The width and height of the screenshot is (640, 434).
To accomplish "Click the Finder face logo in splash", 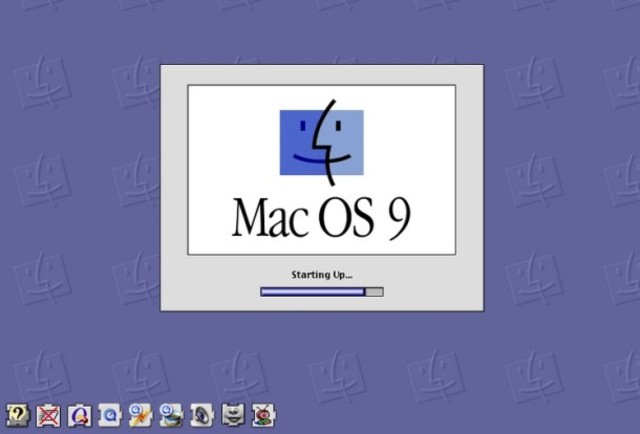I will tap(322, 142).
